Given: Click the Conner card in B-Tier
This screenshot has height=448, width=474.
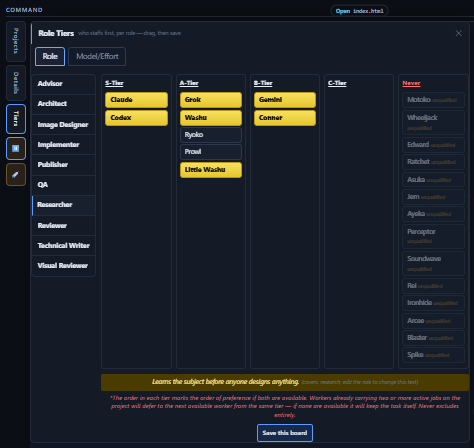Looking at the screenshot, I should 285,118.
